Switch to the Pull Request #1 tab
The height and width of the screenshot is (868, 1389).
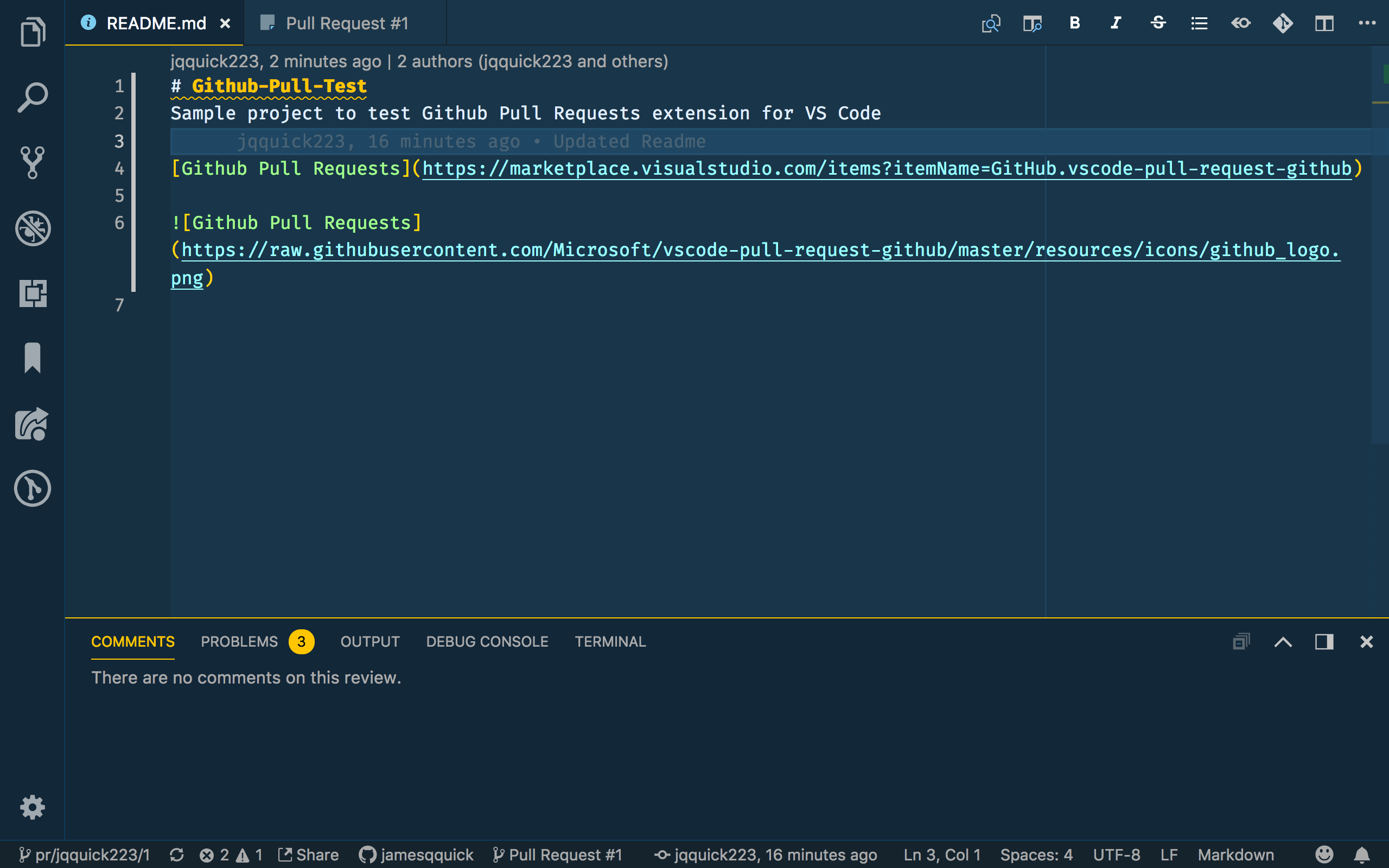click(x=346, y=23)
